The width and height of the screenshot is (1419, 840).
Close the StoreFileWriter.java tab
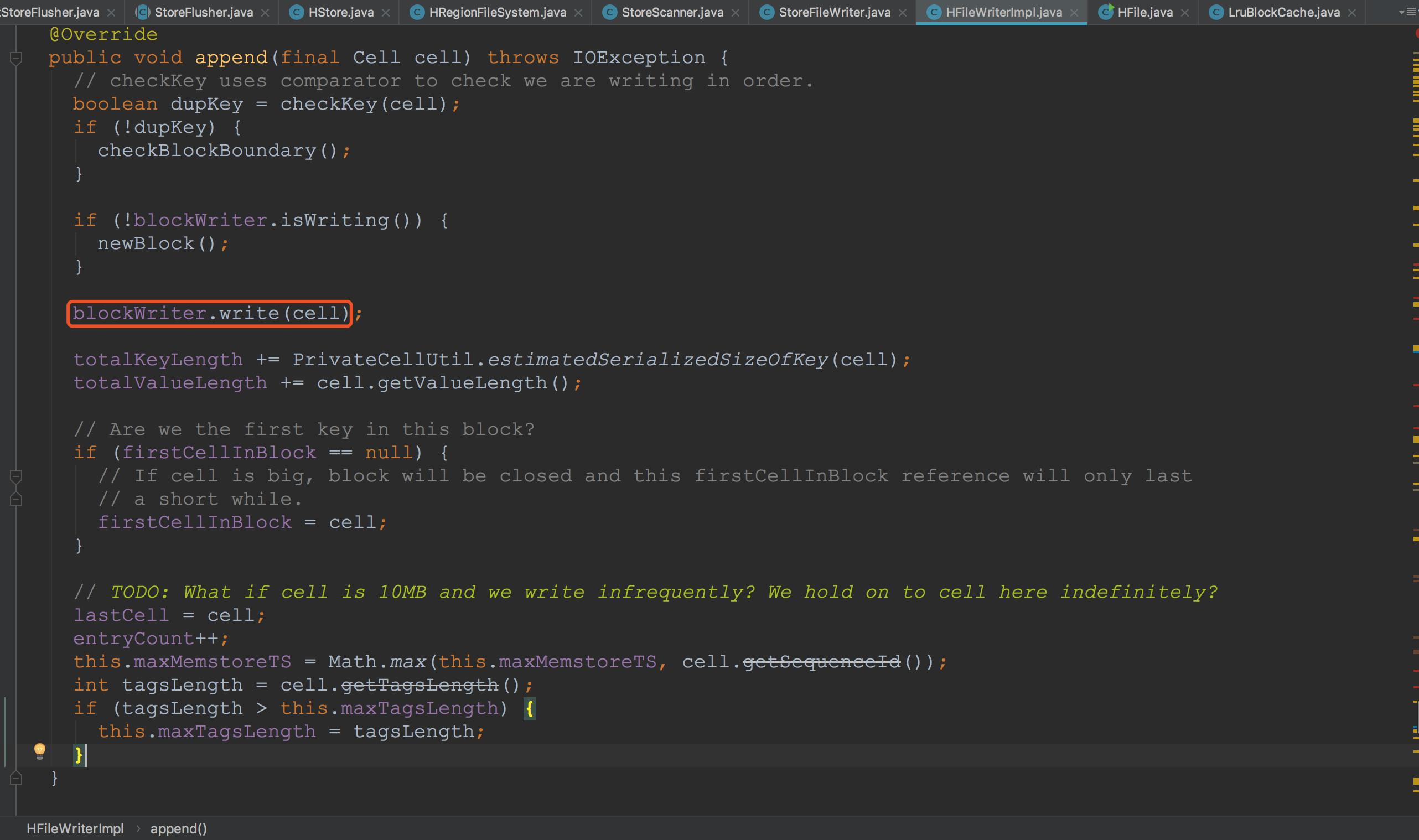pos(903,13)
